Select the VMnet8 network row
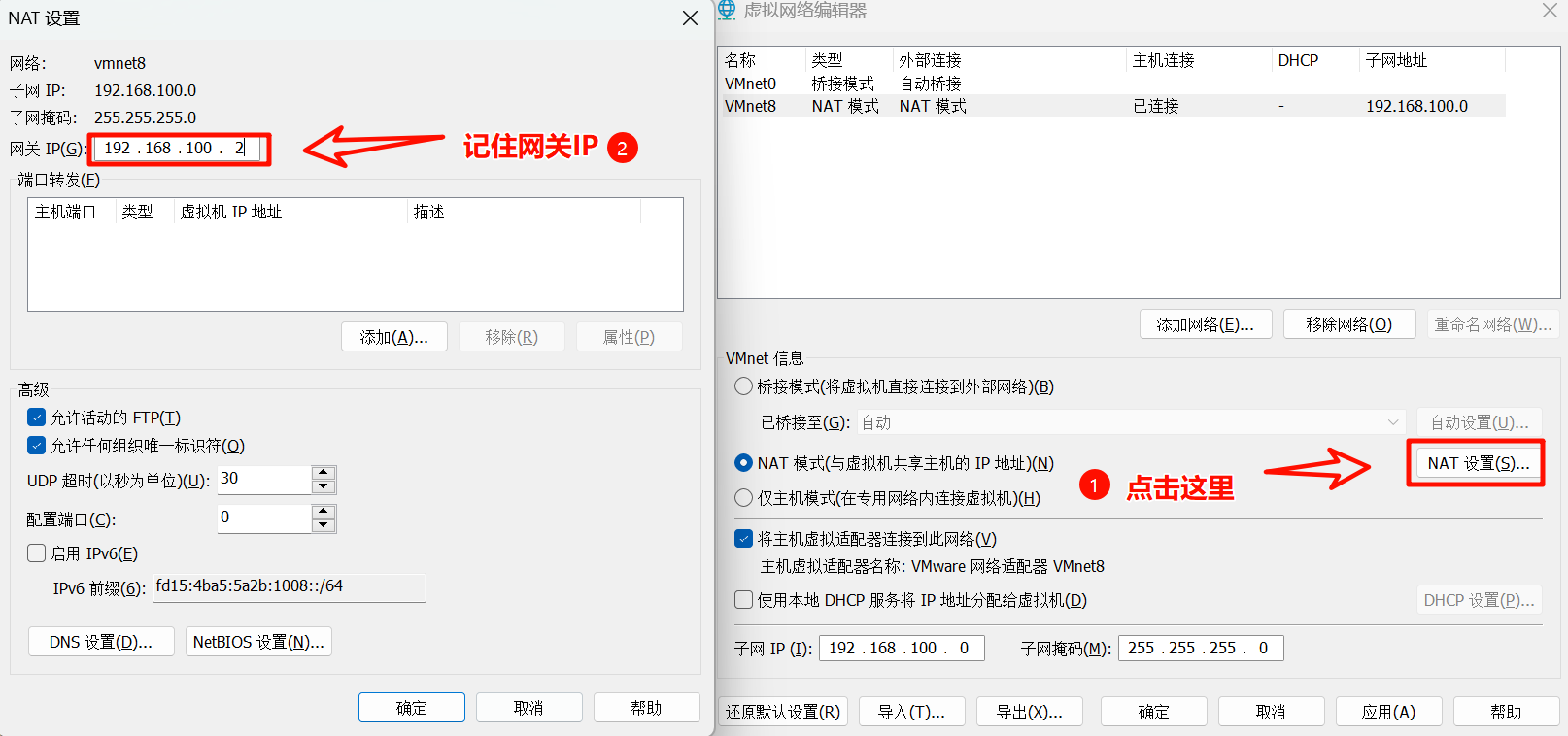 pos(1112,106)
